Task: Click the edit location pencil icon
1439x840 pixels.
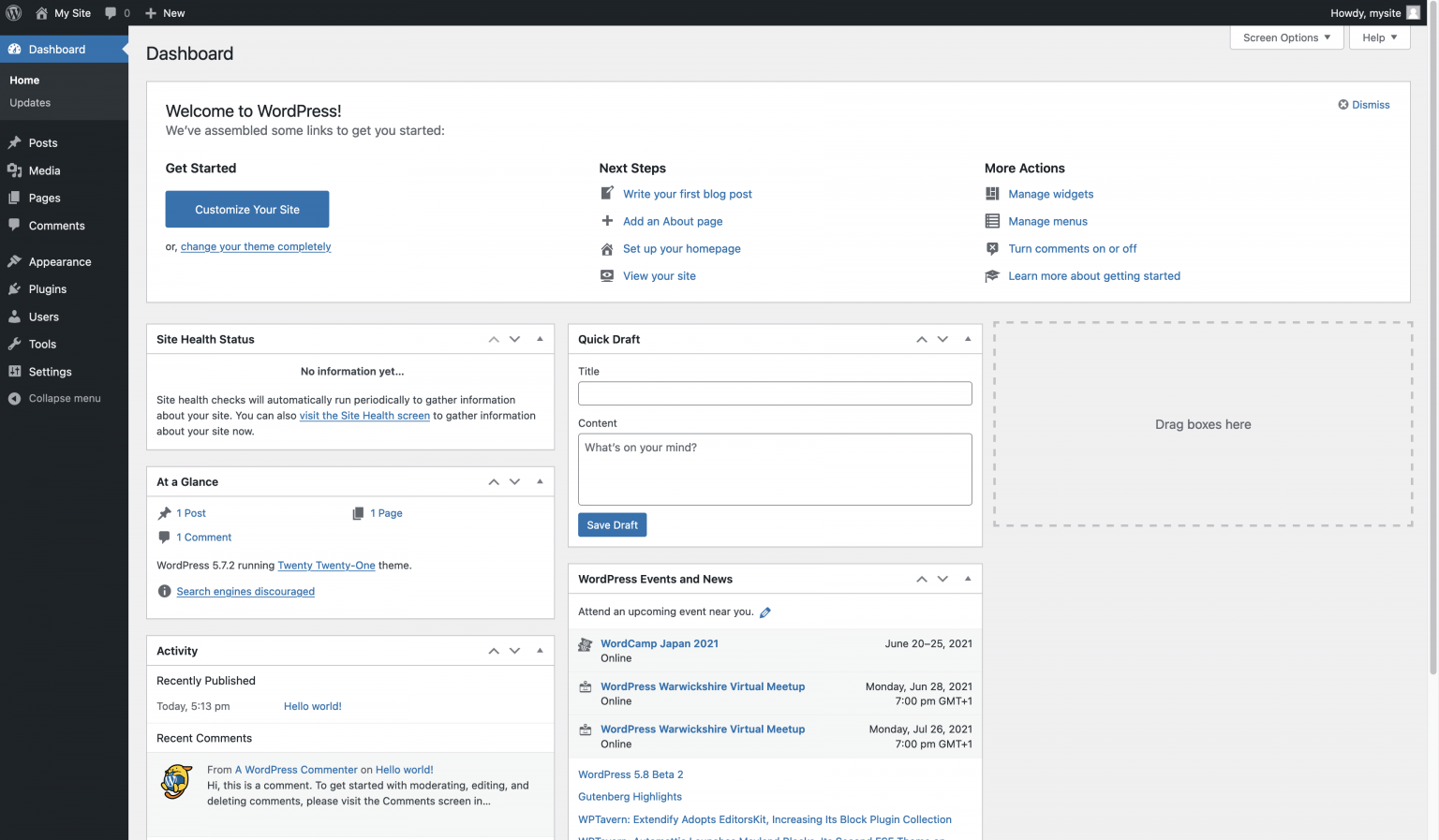Action: [765, 612]
